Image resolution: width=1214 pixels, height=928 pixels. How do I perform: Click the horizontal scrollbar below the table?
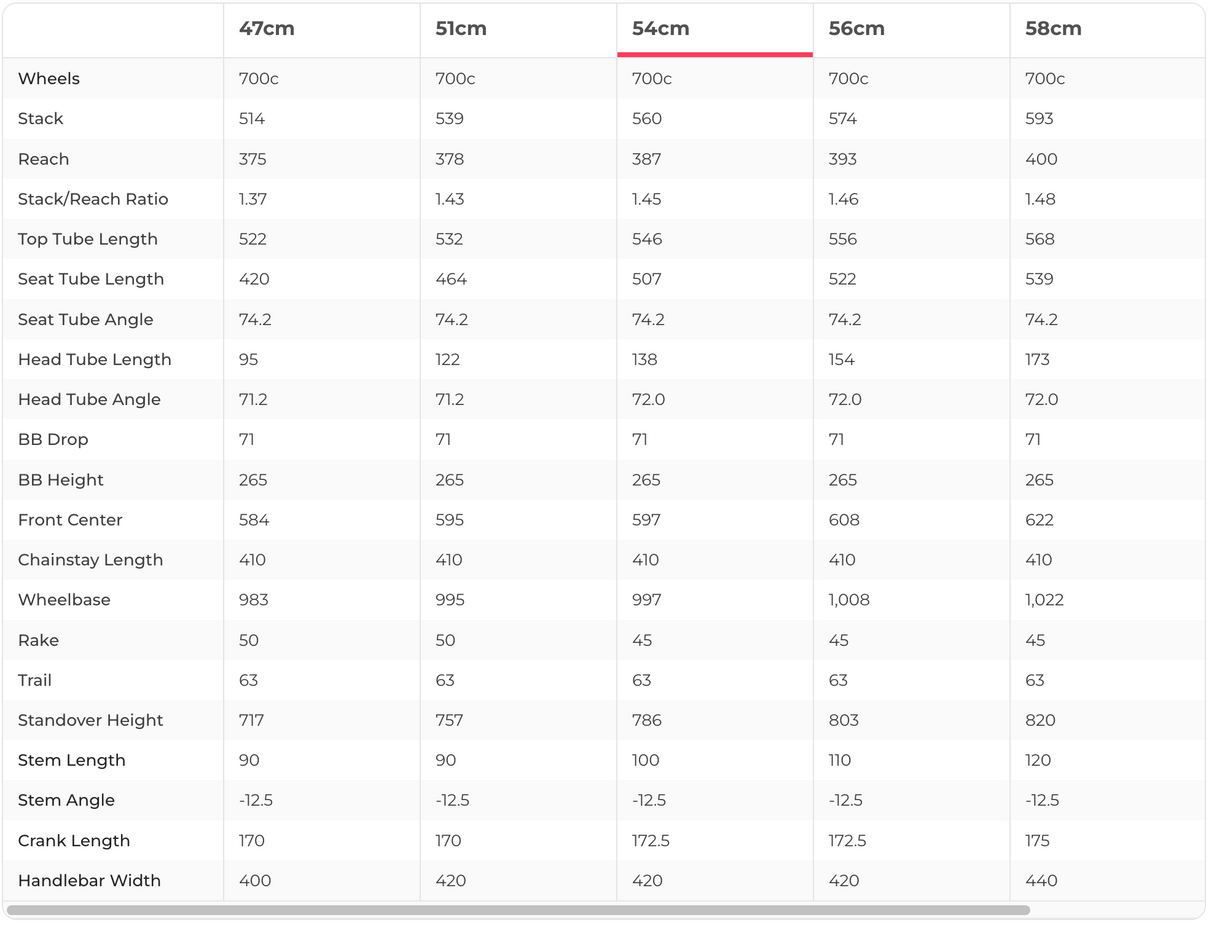point(518,910)
